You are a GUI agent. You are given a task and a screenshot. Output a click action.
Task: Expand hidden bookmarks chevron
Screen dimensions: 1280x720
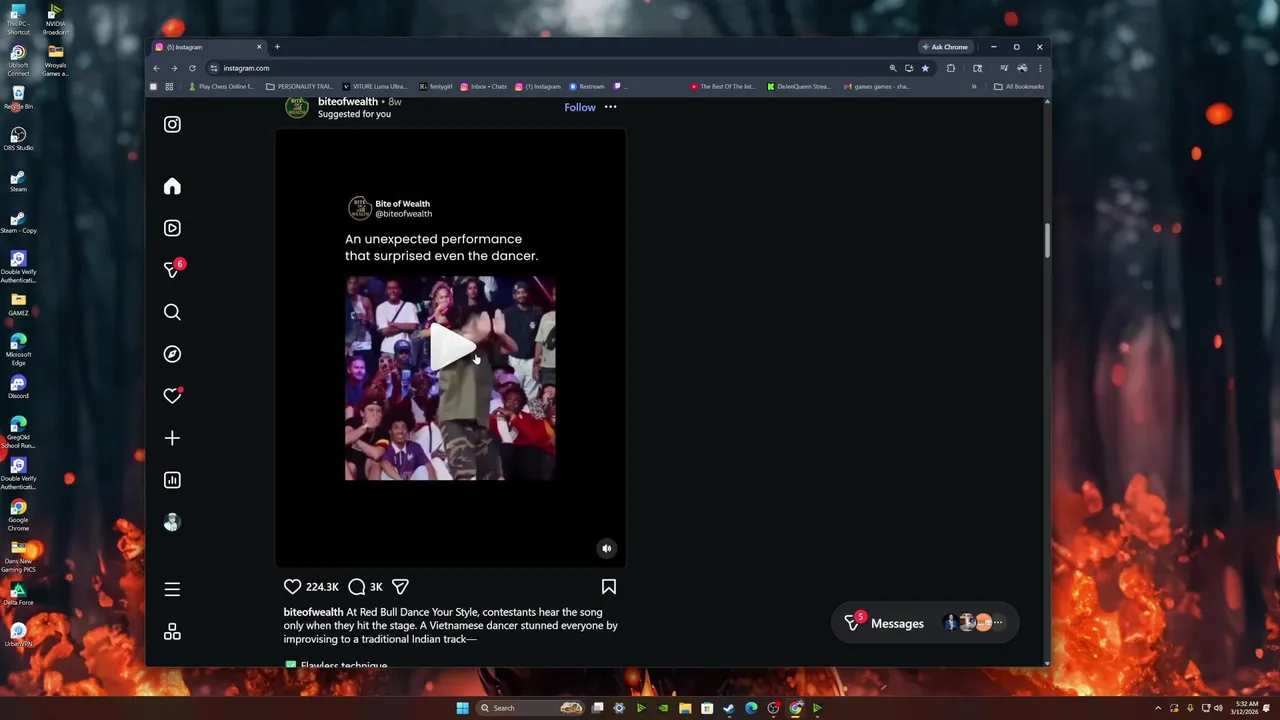pyautogui.click(x=974, y=87)
